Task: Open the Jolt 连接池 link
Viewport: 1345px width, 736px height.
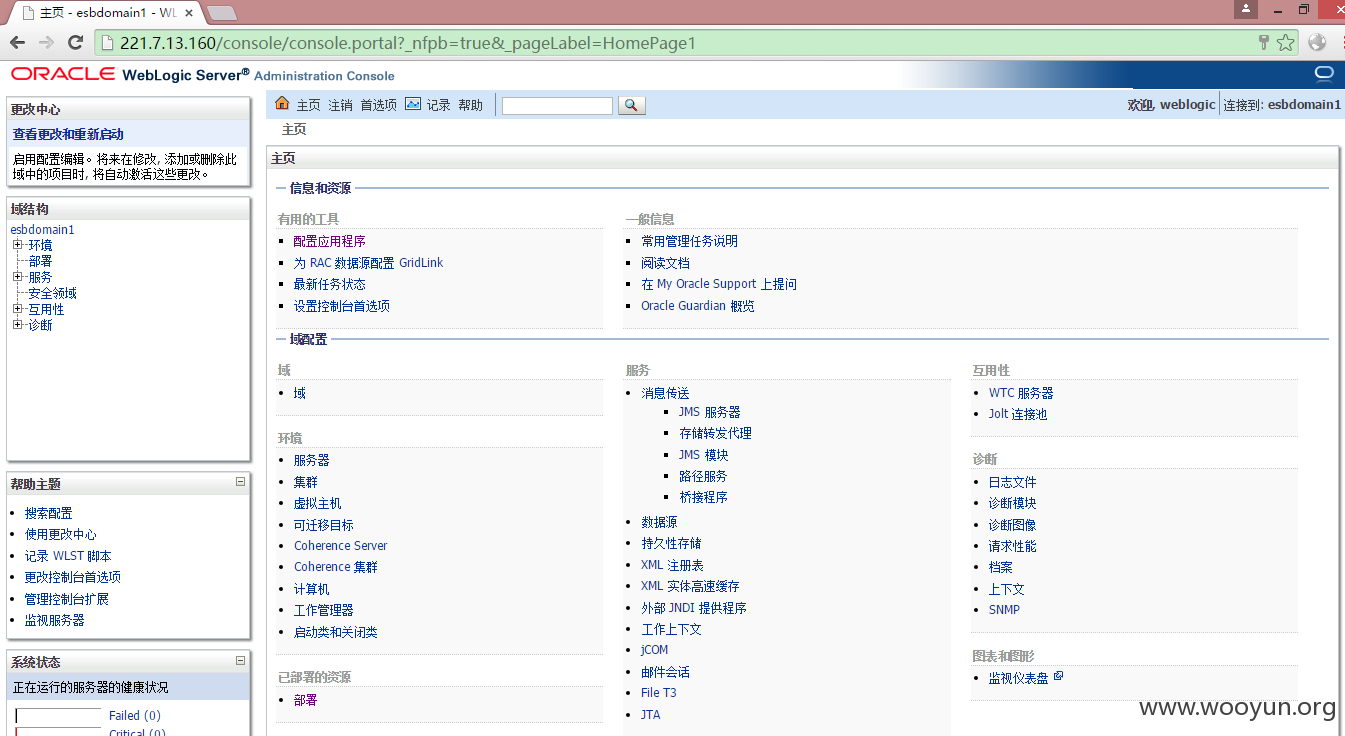Action: point(1017,414)
